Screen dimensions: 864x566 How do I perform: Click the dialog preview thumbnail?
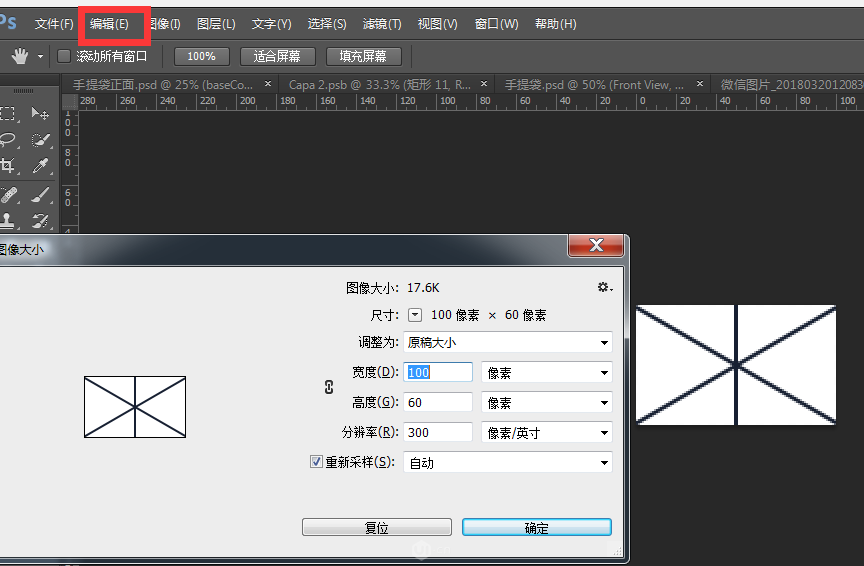point(135,407)
